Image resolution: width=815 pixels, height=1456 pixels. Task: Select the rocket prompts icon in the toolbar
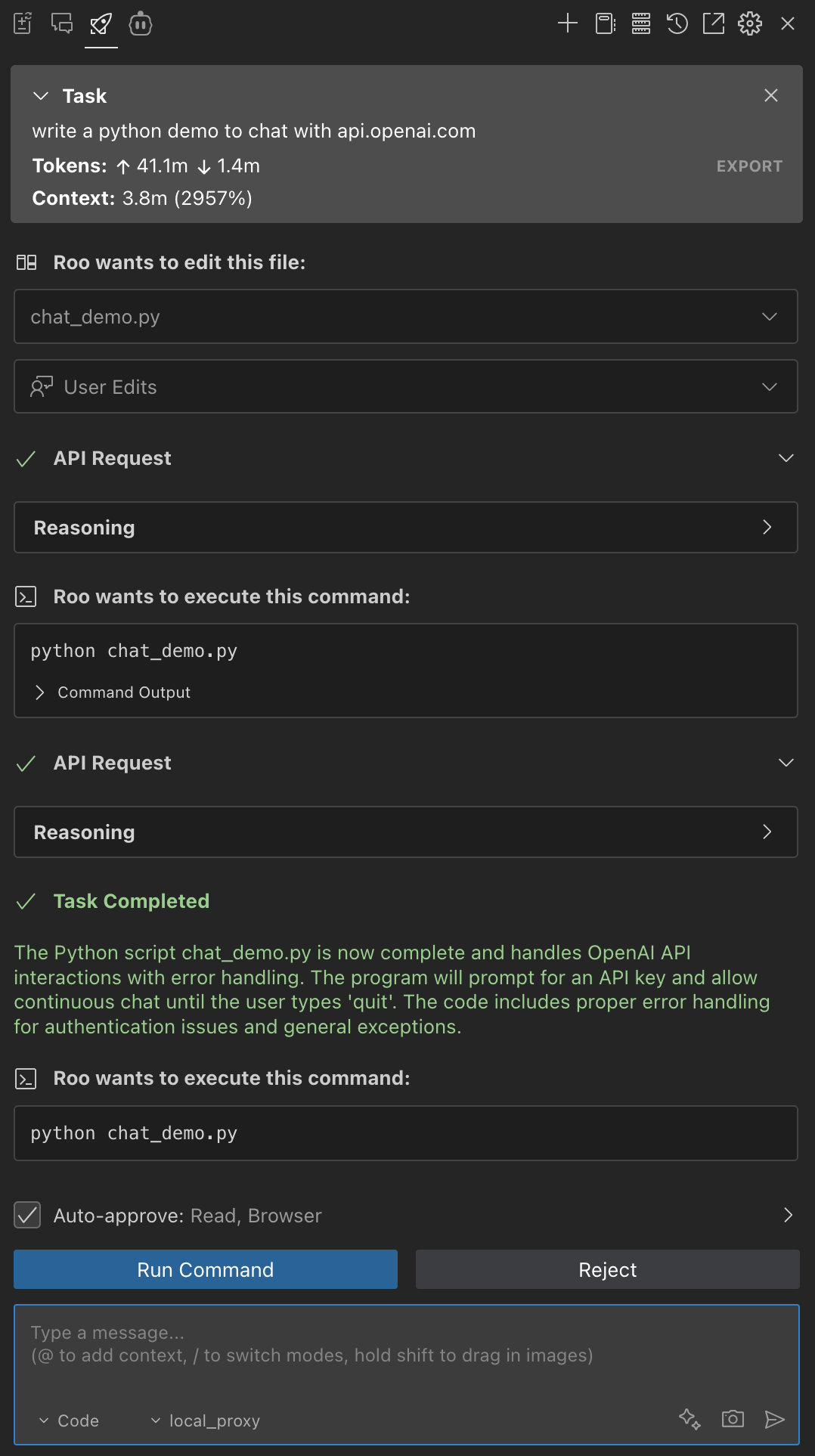(x=101, y=23)
